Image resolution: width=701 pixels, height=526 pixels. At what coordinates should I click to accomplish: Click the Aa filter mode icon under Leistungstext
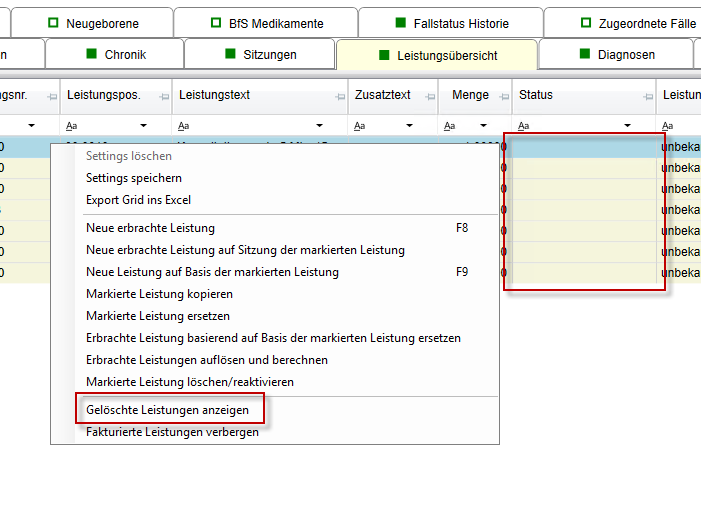point(184,126)
